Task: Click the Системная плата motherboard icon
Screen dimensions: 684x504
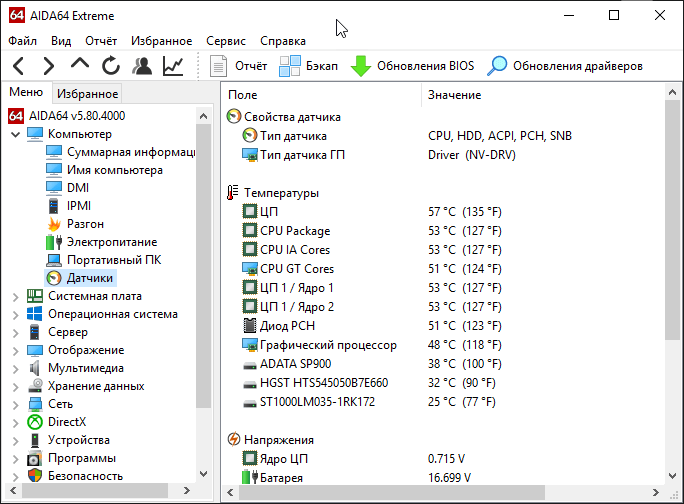Action: pos(34,296)
